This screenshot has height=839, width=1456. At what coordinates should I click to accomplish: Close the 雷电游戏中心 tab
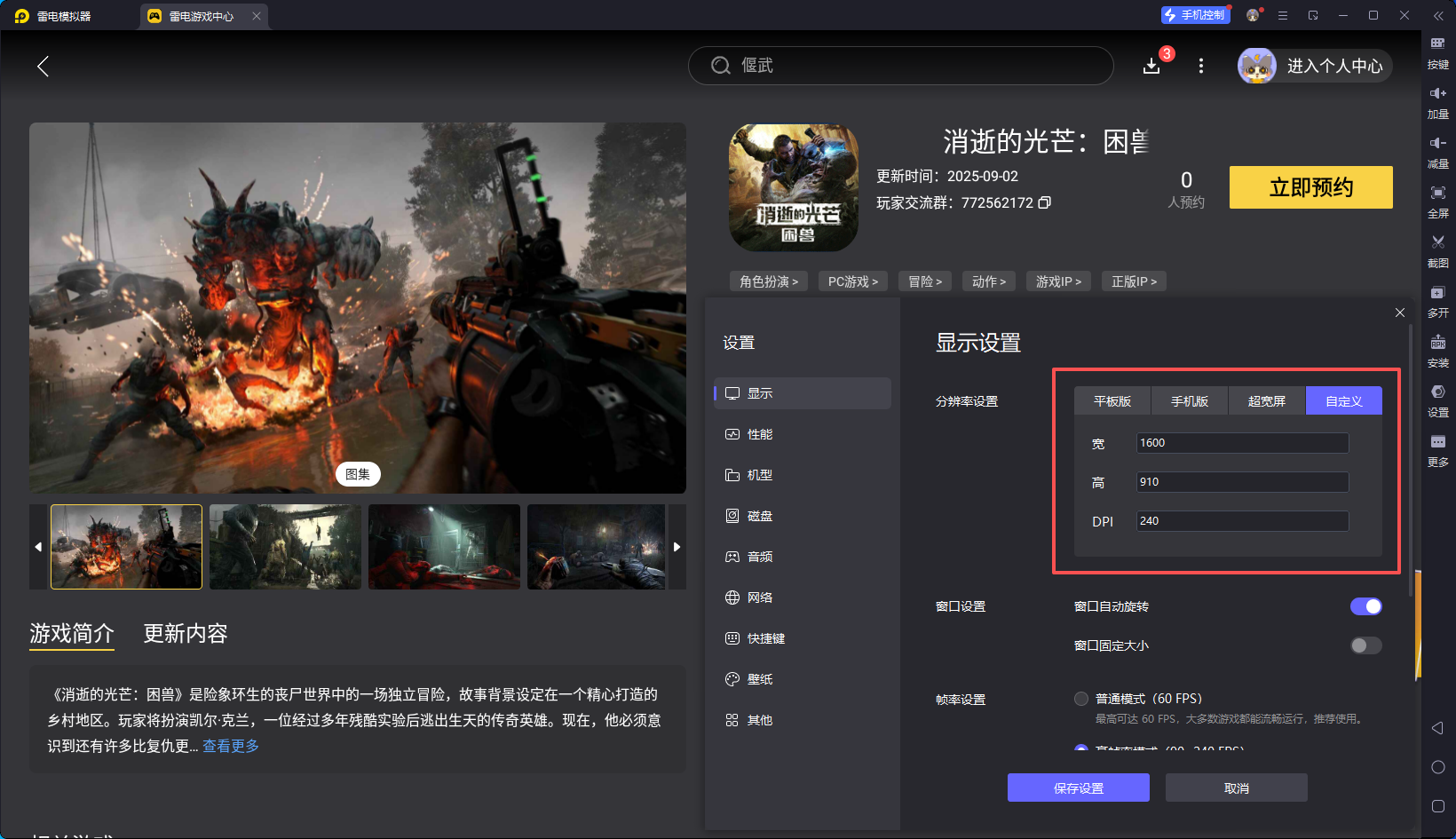pyautogui.click(x=257, y=16)
